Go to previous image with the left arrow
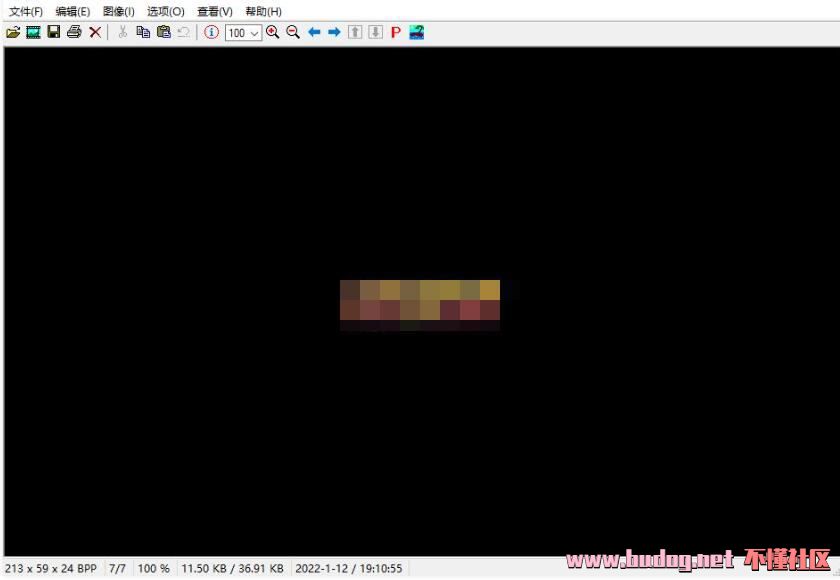The width and height of the screenshot is (840, 580). [x=314, y=32]
